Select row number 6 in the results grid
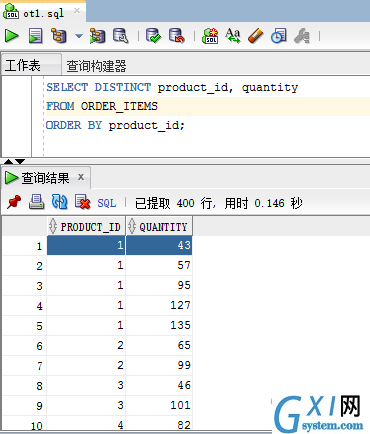The width and height of the screenshot is (370, 434). tap(24, 346)
